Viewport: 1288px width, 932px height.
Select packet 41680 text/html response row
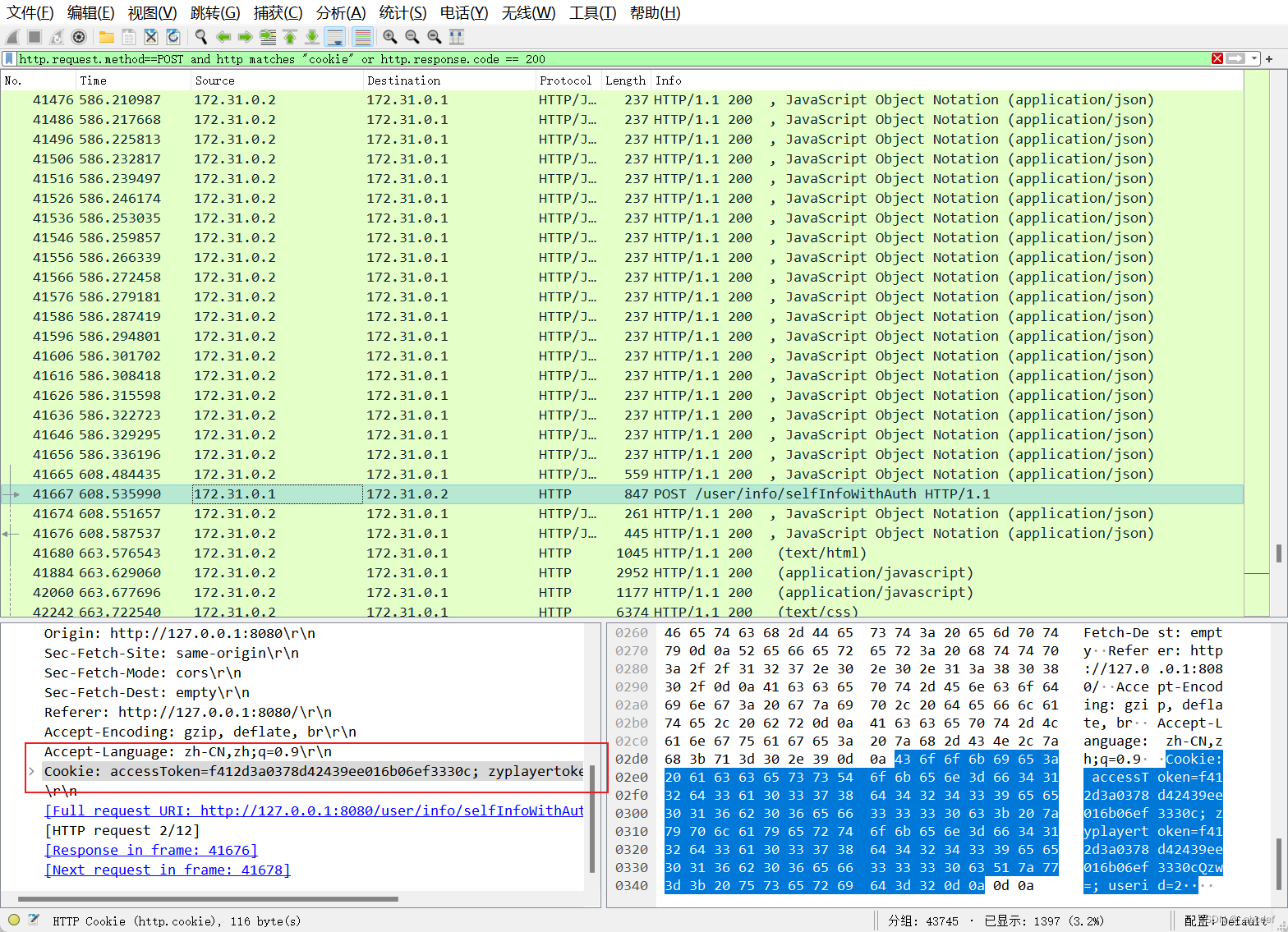coord(622,553)
